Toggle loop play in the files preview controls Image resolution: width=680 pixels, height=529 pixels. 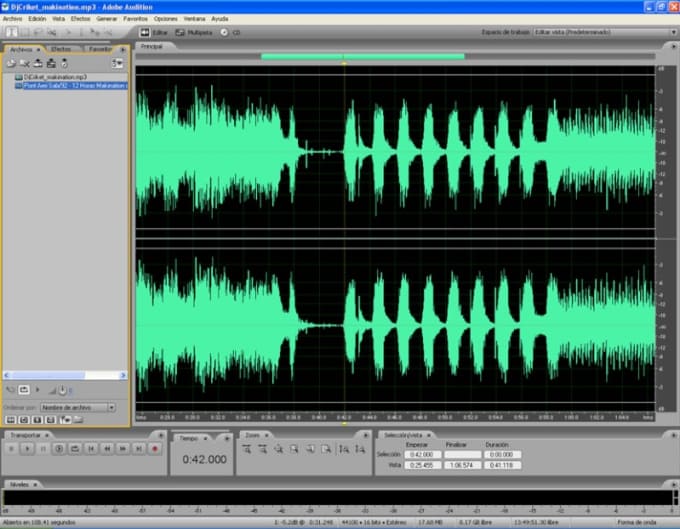click(24, 390)
